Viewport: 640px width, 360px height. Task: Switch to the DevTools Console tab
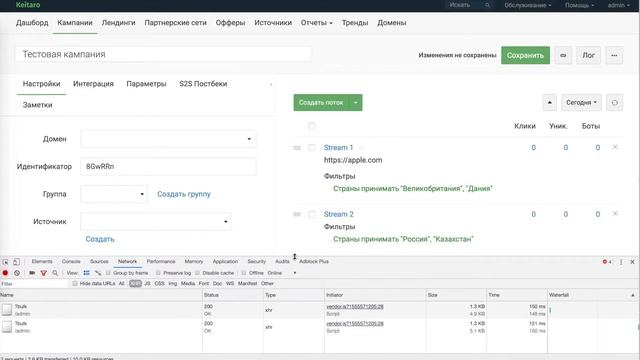[x=71, y=262]
